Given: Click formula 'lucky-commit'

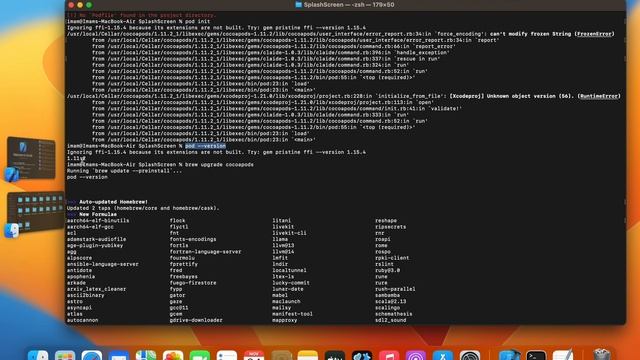Looking at the screenshot, I should point(291,282).
